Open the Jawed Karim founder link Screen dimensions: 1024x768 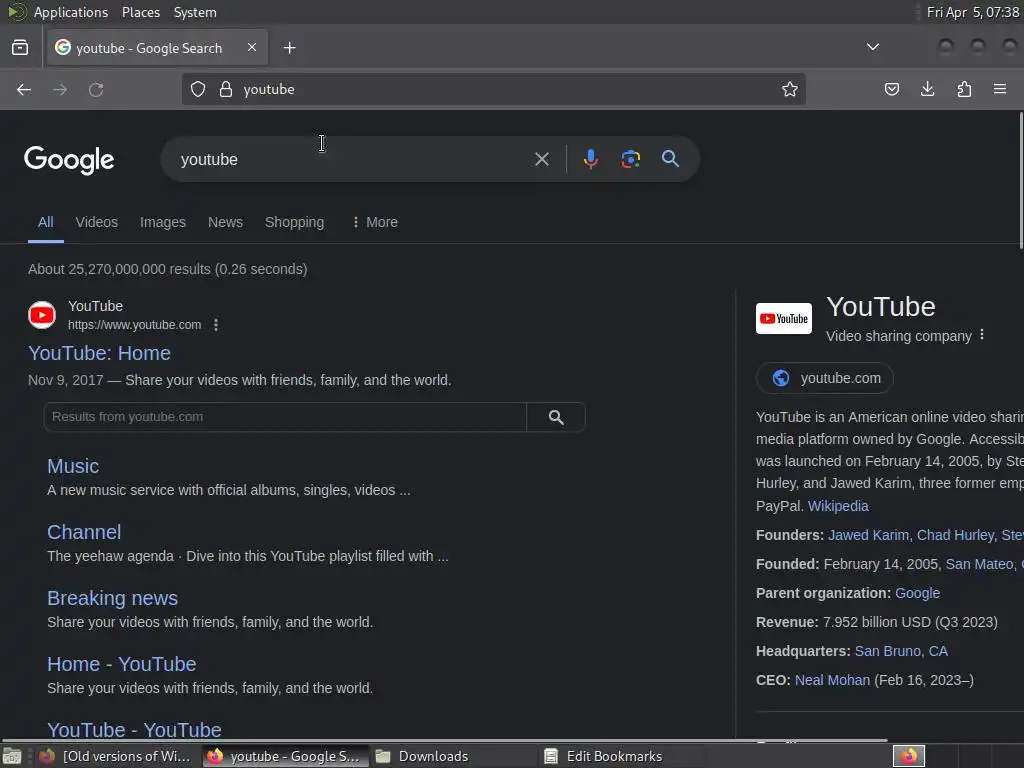869,535
